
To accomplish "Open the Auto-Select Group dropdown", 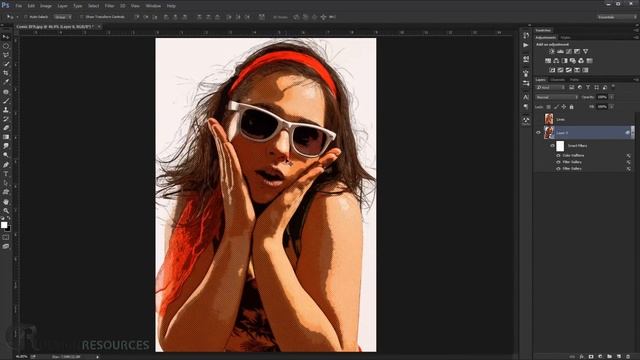I will (x=63, y=17).
